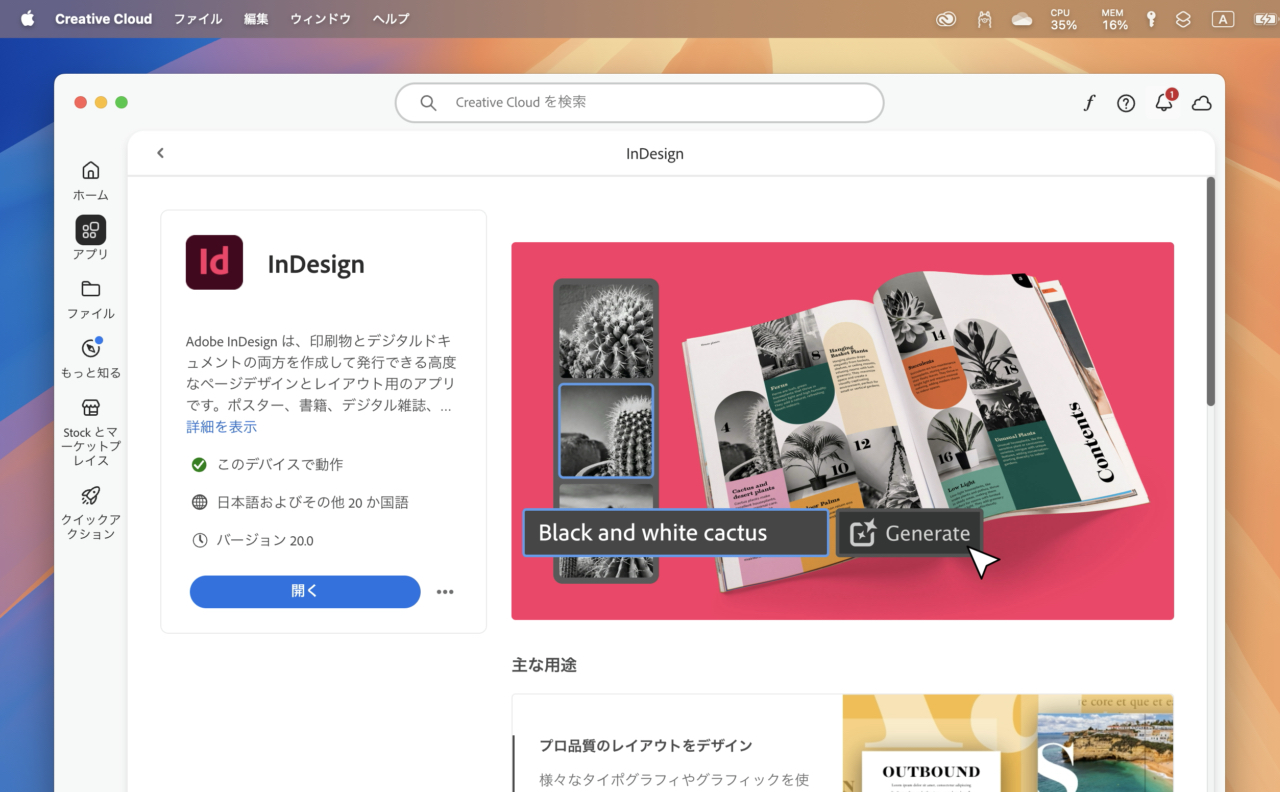The image size is (1280, 792).
Task: Click the InDesign promo banner image
Action: click(842, 431)
